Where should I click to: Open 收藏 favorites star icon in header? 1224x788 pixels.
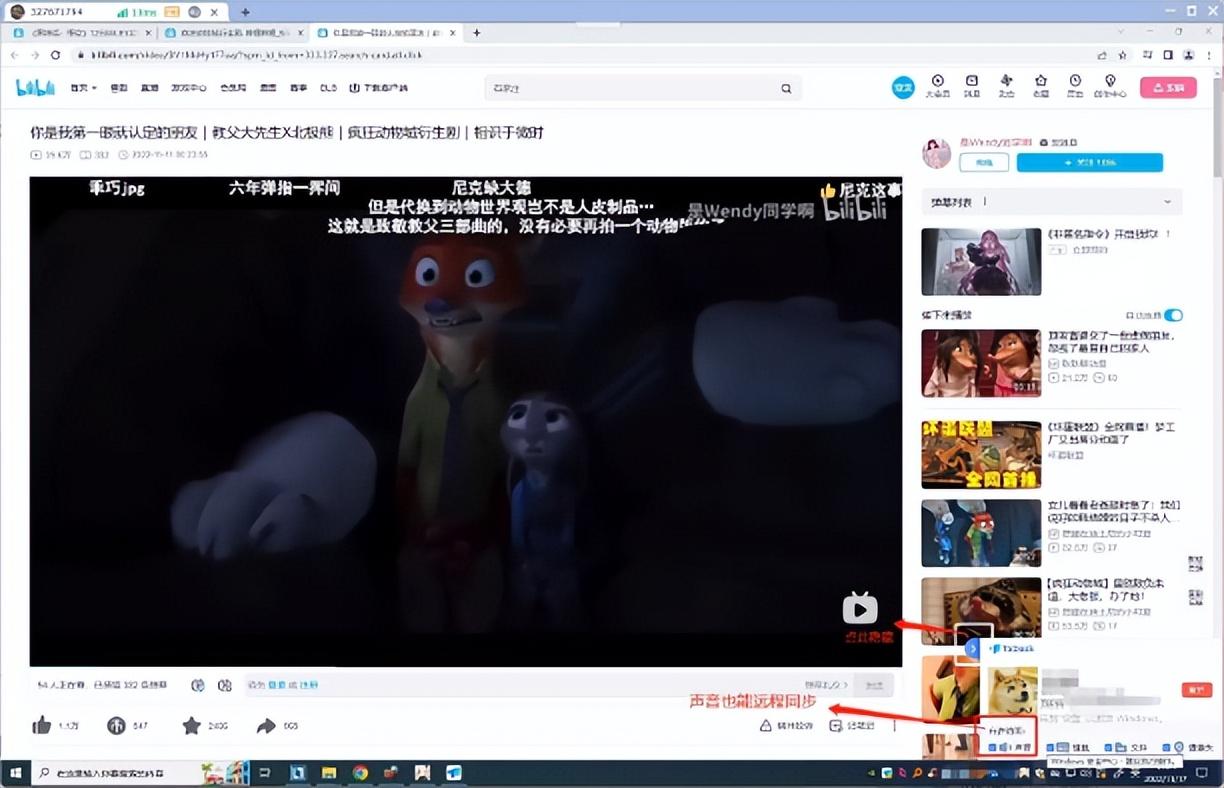1041,86
